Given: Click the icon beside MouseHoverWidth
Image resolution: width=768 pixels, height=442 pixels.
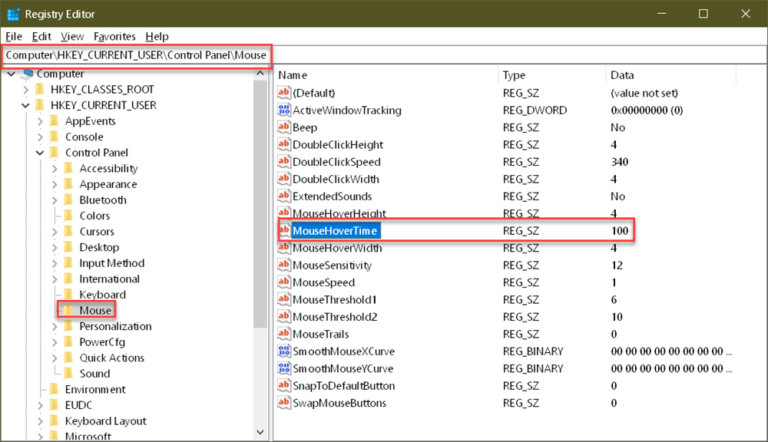Looking at the screenshot, I should point(284,247).
